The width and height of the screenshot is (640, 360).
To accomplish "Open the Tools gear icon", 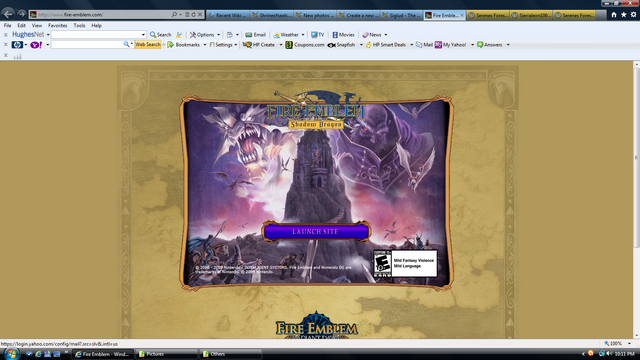I will tap(633, 15).
